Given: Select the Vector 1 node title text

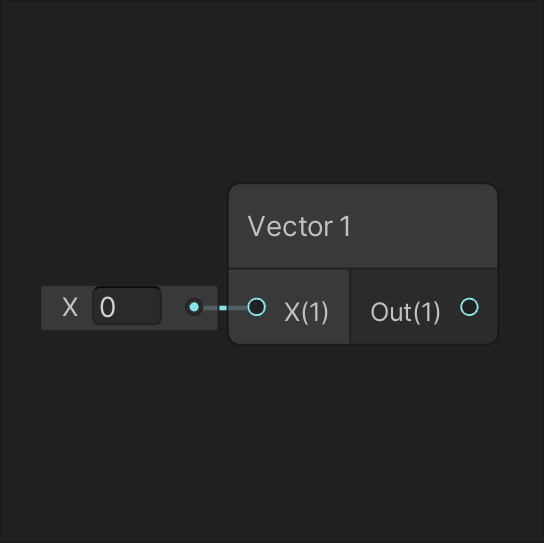Looking at the screenshot, I should tap(299, 227).
